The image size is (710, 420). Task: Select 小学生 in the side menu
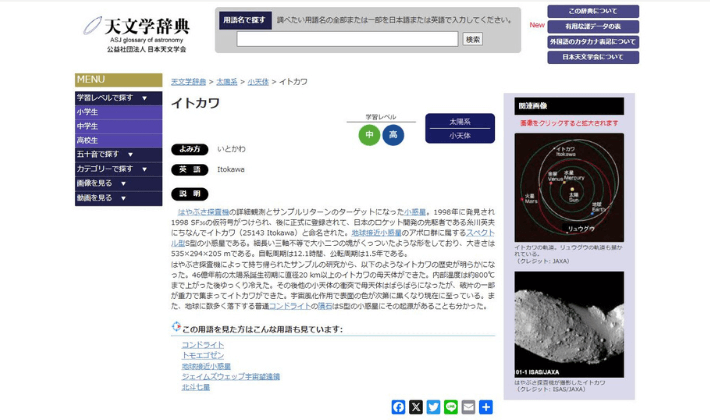pyautogui.click(x=88, y=112)
